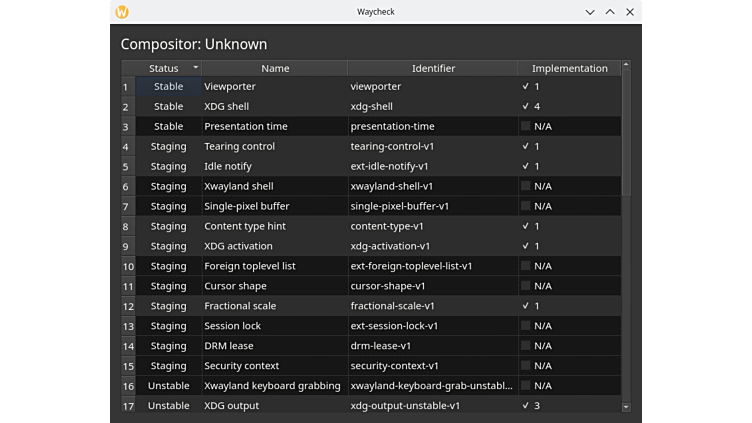
Task: Sort by the Identifier column header
Action: [433, 68]
